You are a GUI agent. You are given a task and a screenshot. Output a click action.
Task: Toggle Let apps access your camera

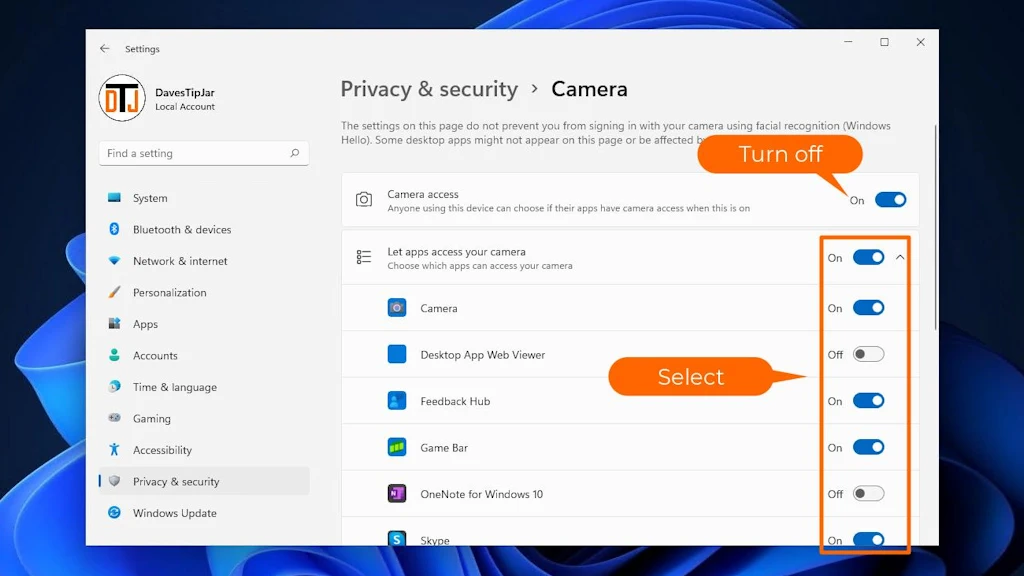point(868,257)
